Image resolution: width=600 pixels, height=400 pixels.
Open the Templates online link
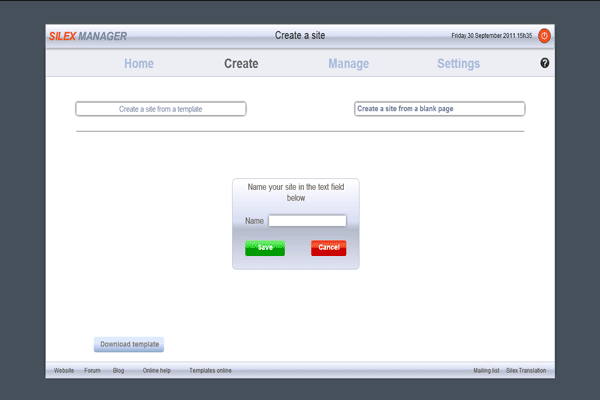pos(210,371)
